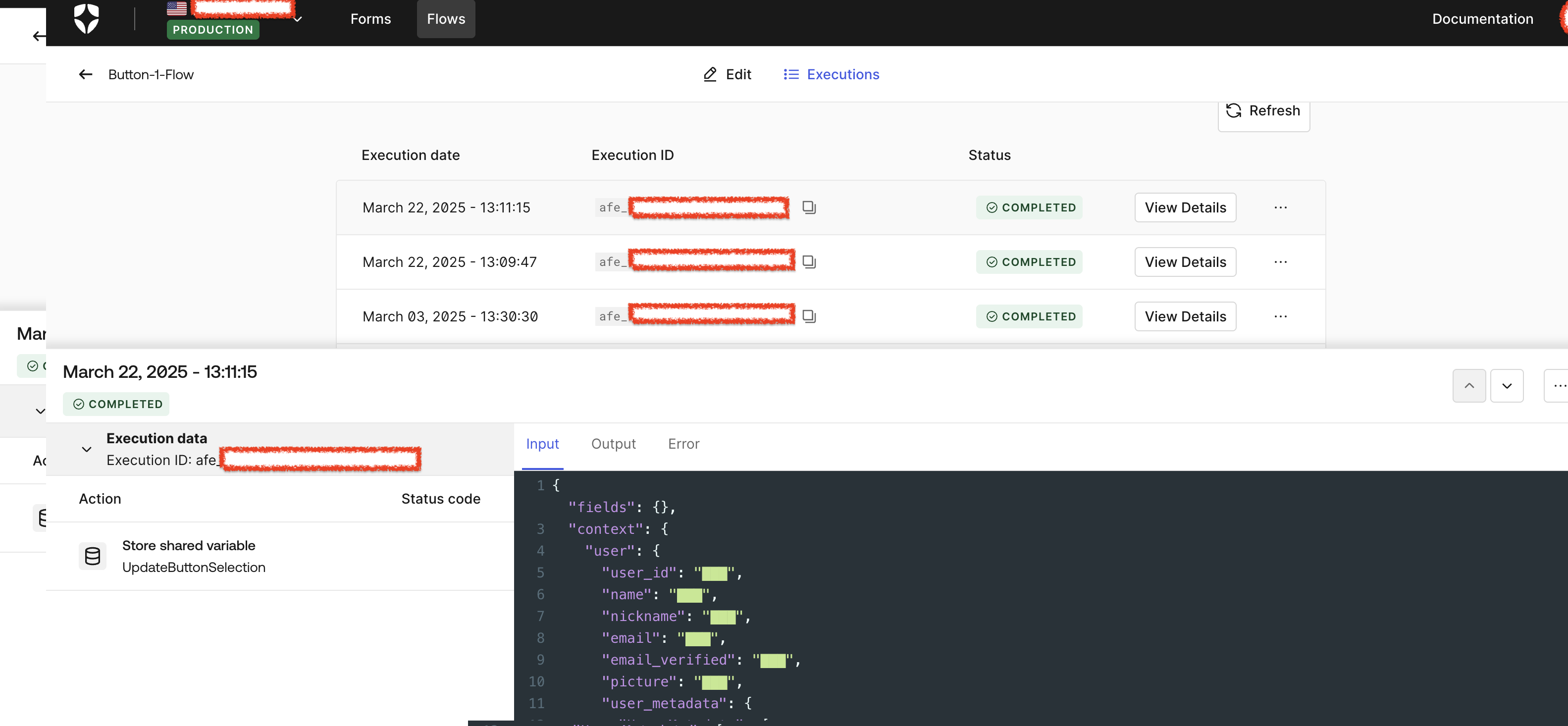Click the Execution ID column header

(x=632, y=155)
